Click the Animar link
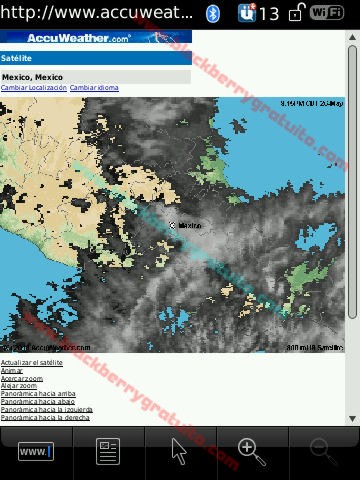 coord(12,371)
